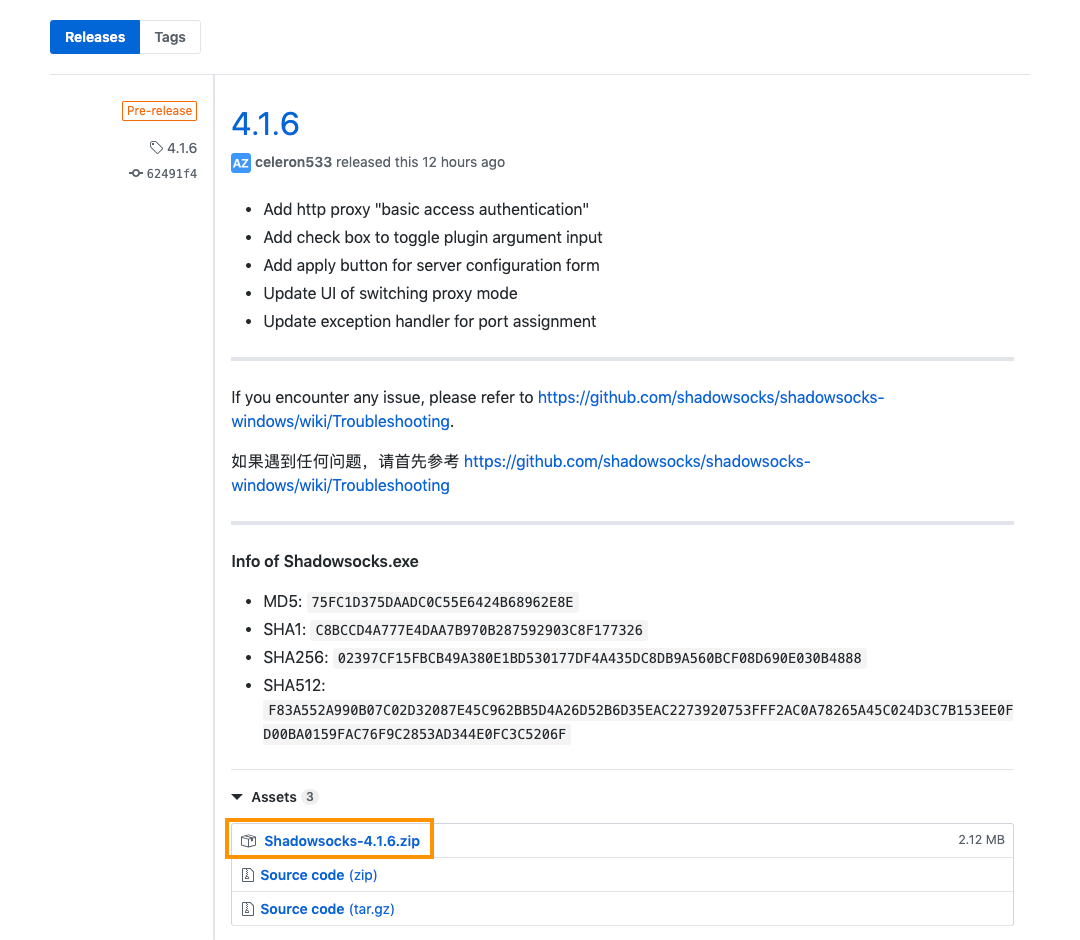
Task: Click zip file icon beside Source code (zip)
Action: click(248, 875)
